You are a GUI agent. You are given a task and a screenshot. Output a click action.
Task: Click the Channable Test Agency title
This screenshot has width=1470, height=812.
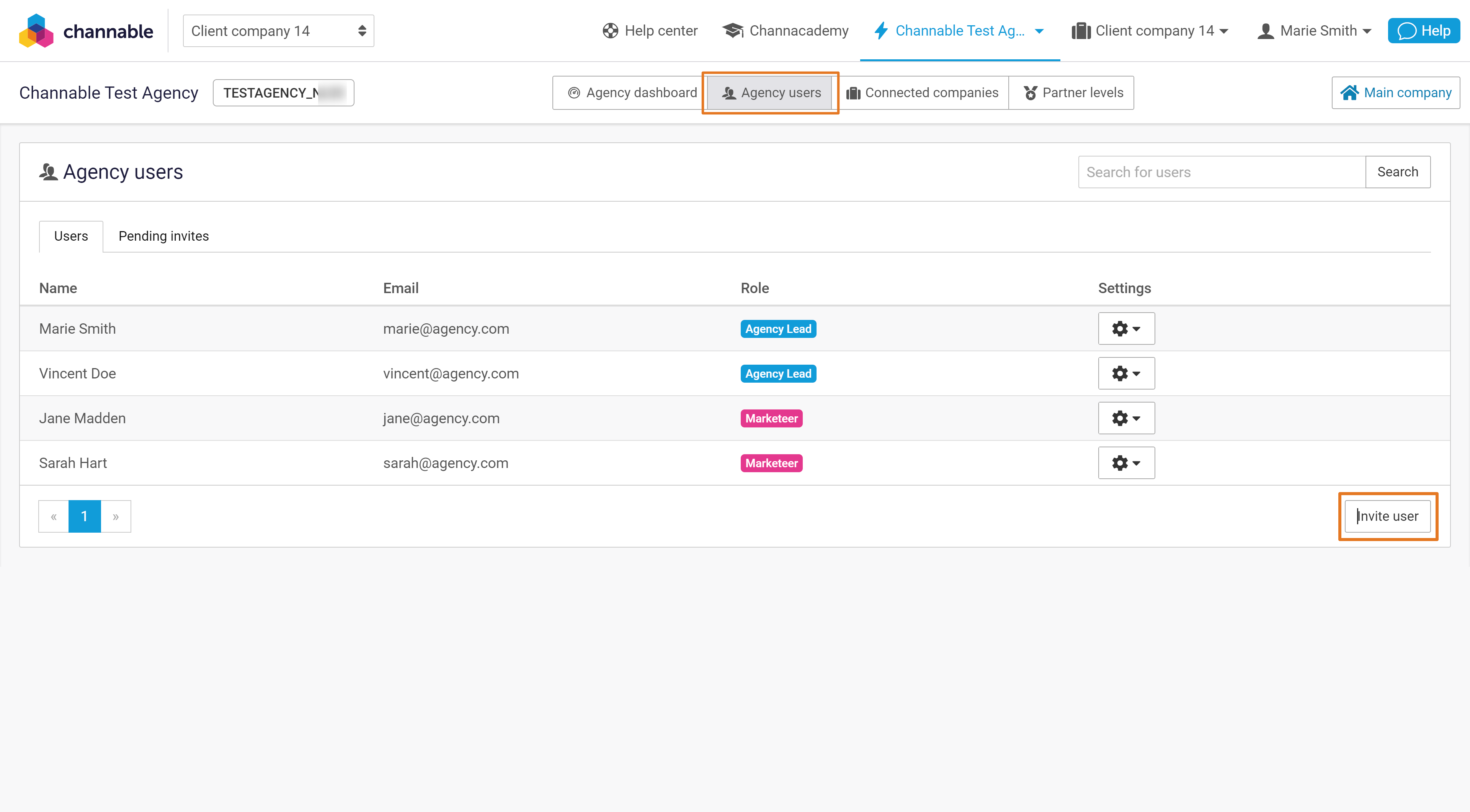[x=109, y=93]
